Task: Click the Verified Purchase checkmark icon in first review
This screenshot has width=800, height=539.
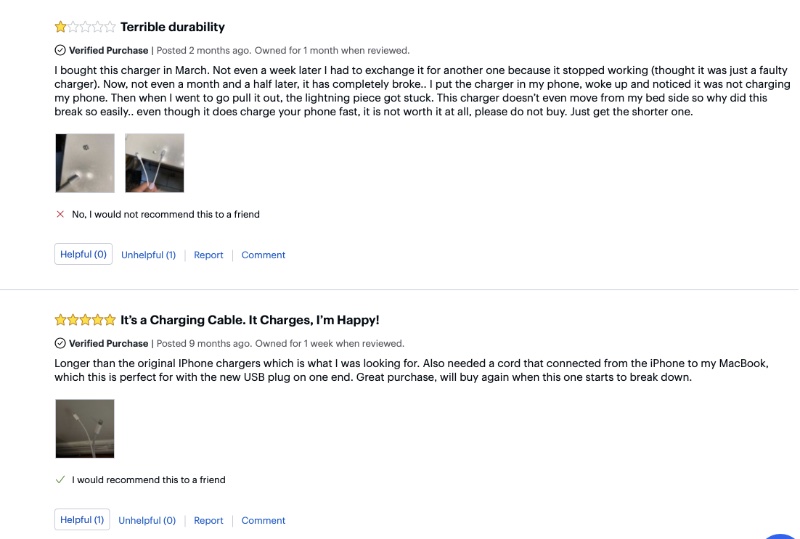Action: tap(60, 50)
